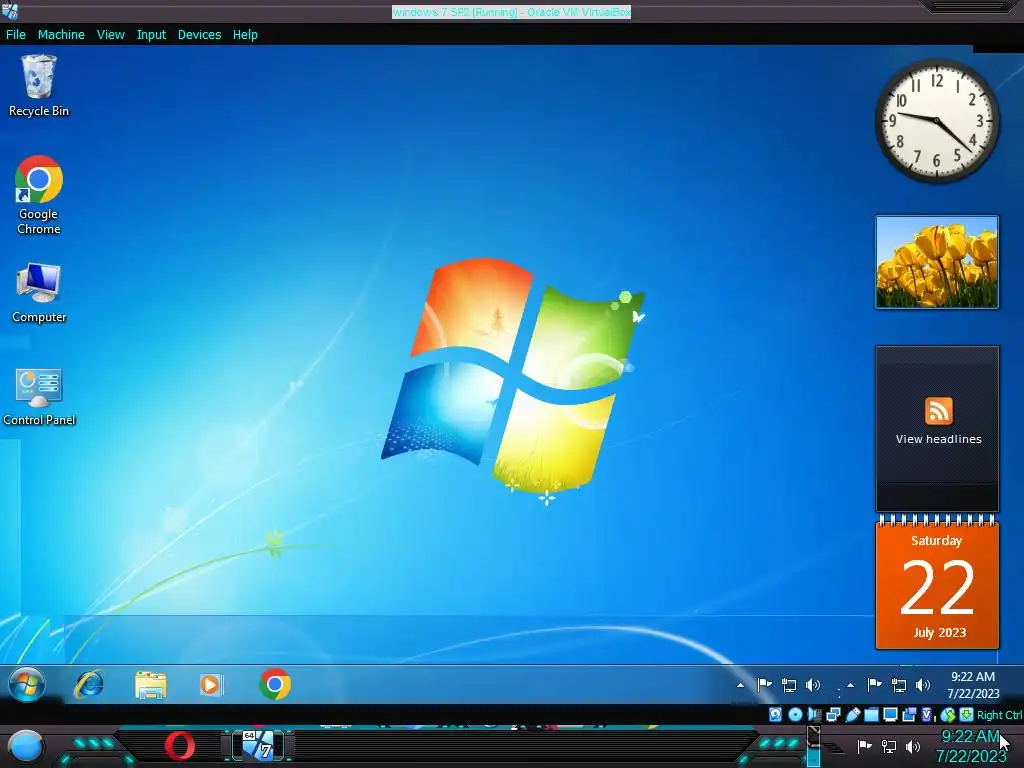Click the Saturday 22 calendar gadget
This screenshot has width=1024, height=768.
point(936,583)
